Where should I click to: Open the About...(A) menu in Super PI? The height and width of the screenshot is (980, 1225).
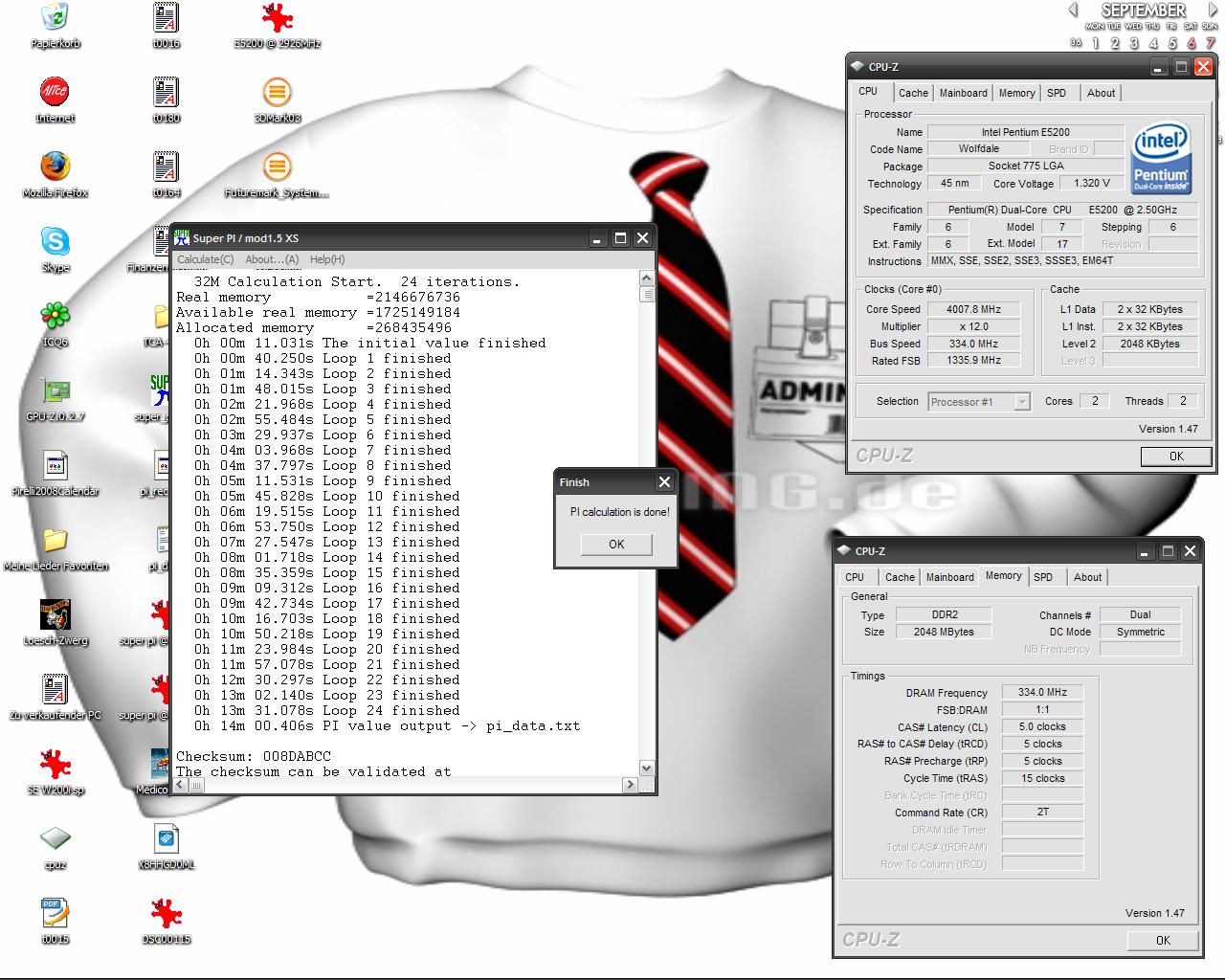(272, 259)
